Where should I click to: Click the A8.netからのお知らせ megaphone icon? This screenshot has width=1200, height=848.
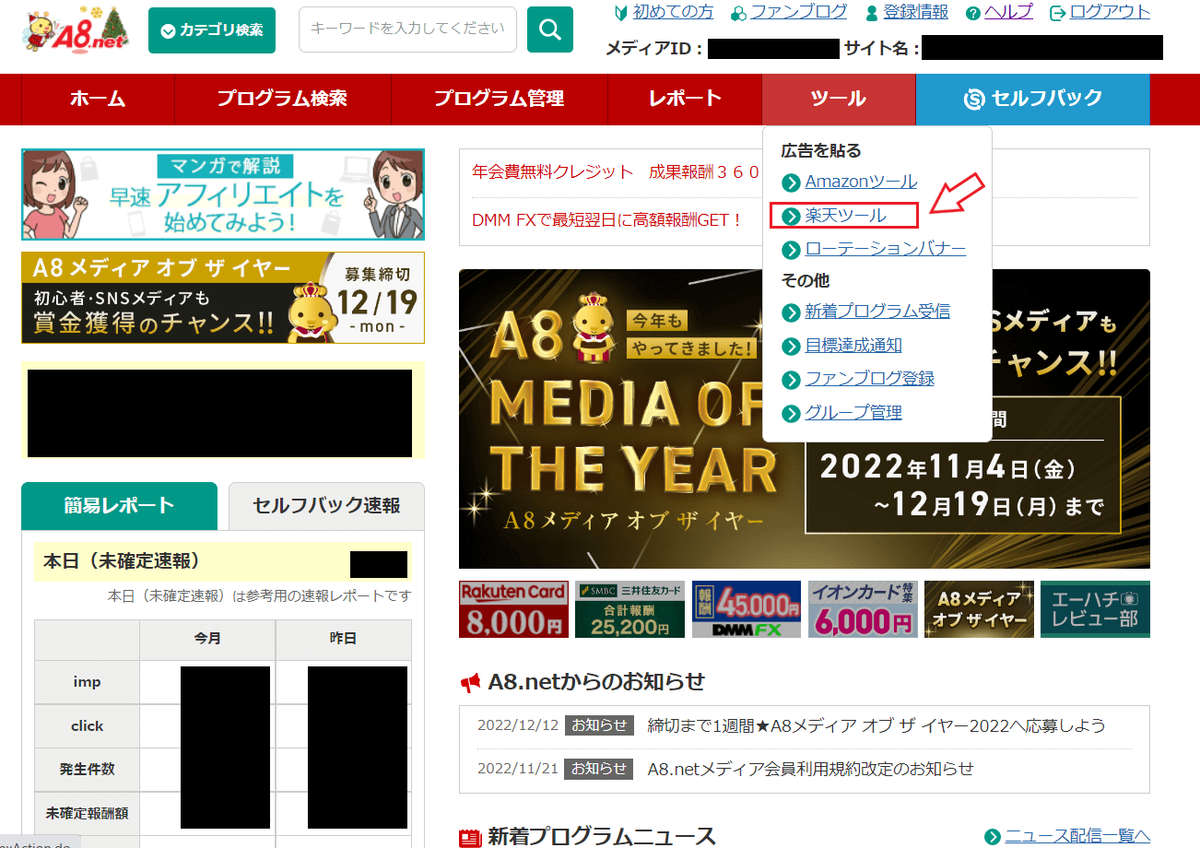470,682
